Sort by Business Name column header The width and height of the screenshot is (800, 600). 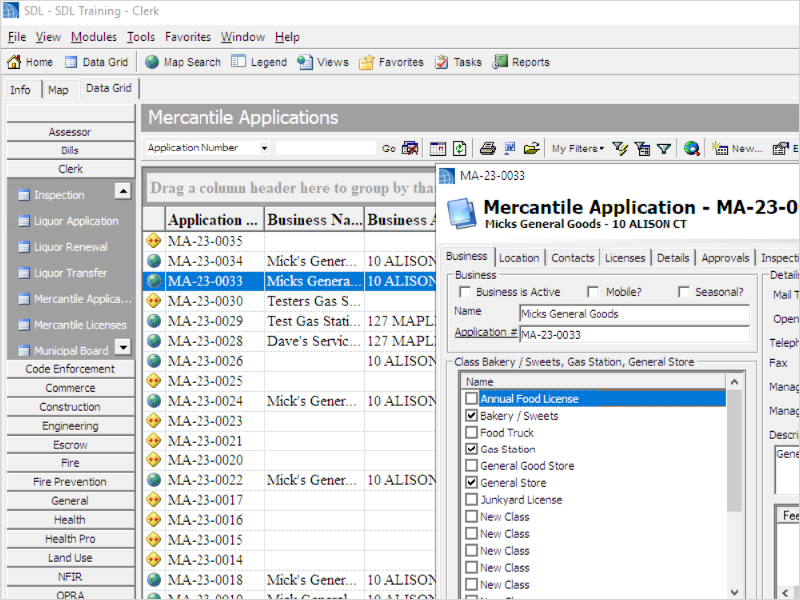point(314,219)
